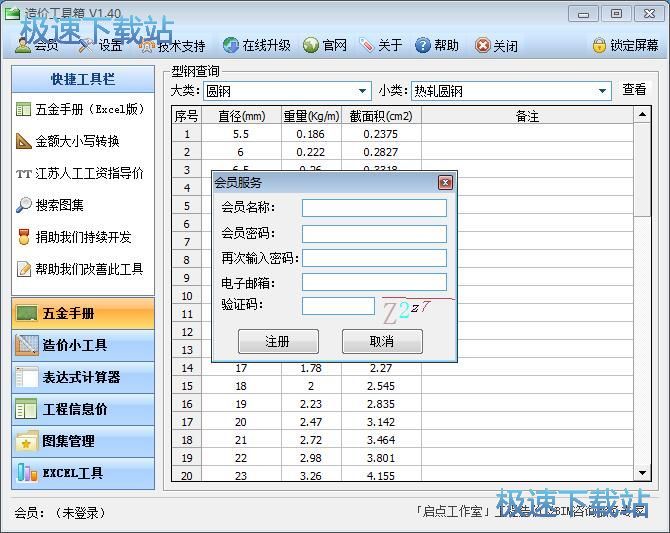Focus the 再次输入密码 field

tap(374, 258)
